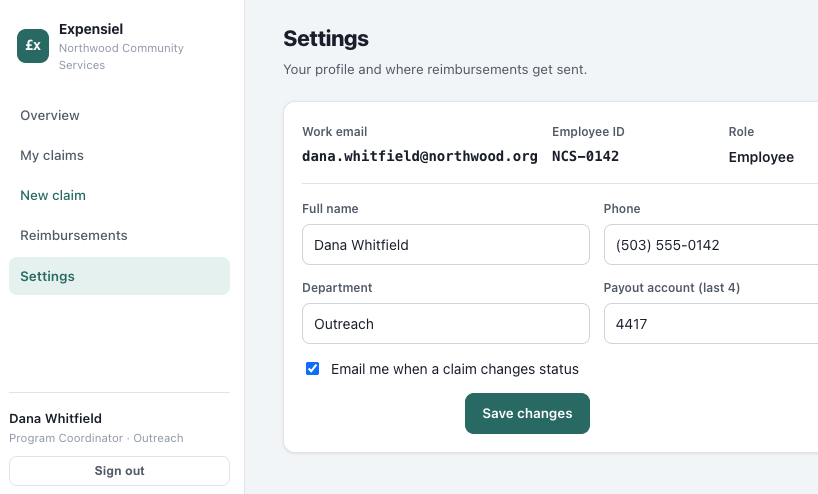The width and height of the screenshot is (818, 494).
Task: Click the Sign out button
Action: (x=119, y=471)
